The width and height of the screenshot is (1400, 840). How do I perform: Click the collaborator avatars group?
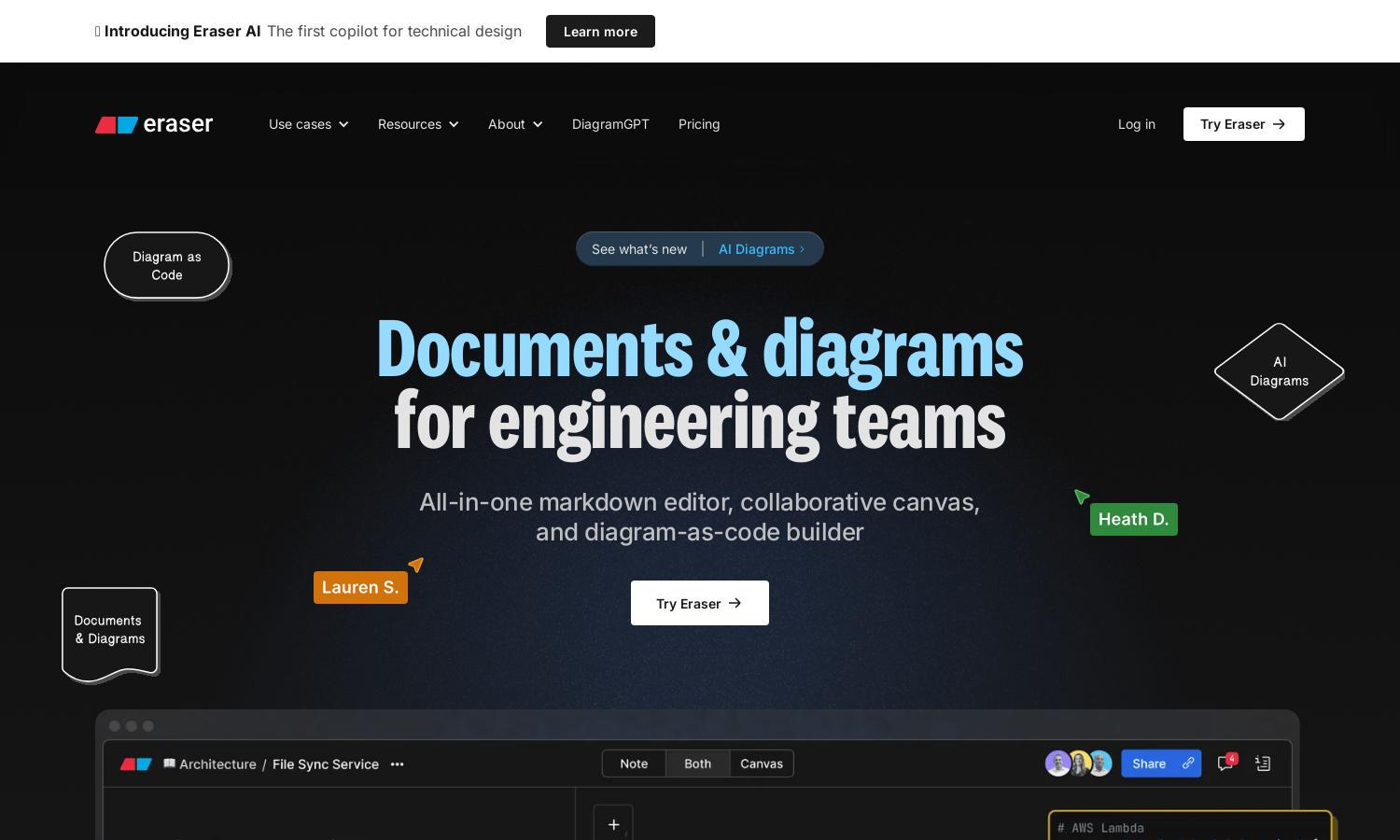(x=1079, y=763)
